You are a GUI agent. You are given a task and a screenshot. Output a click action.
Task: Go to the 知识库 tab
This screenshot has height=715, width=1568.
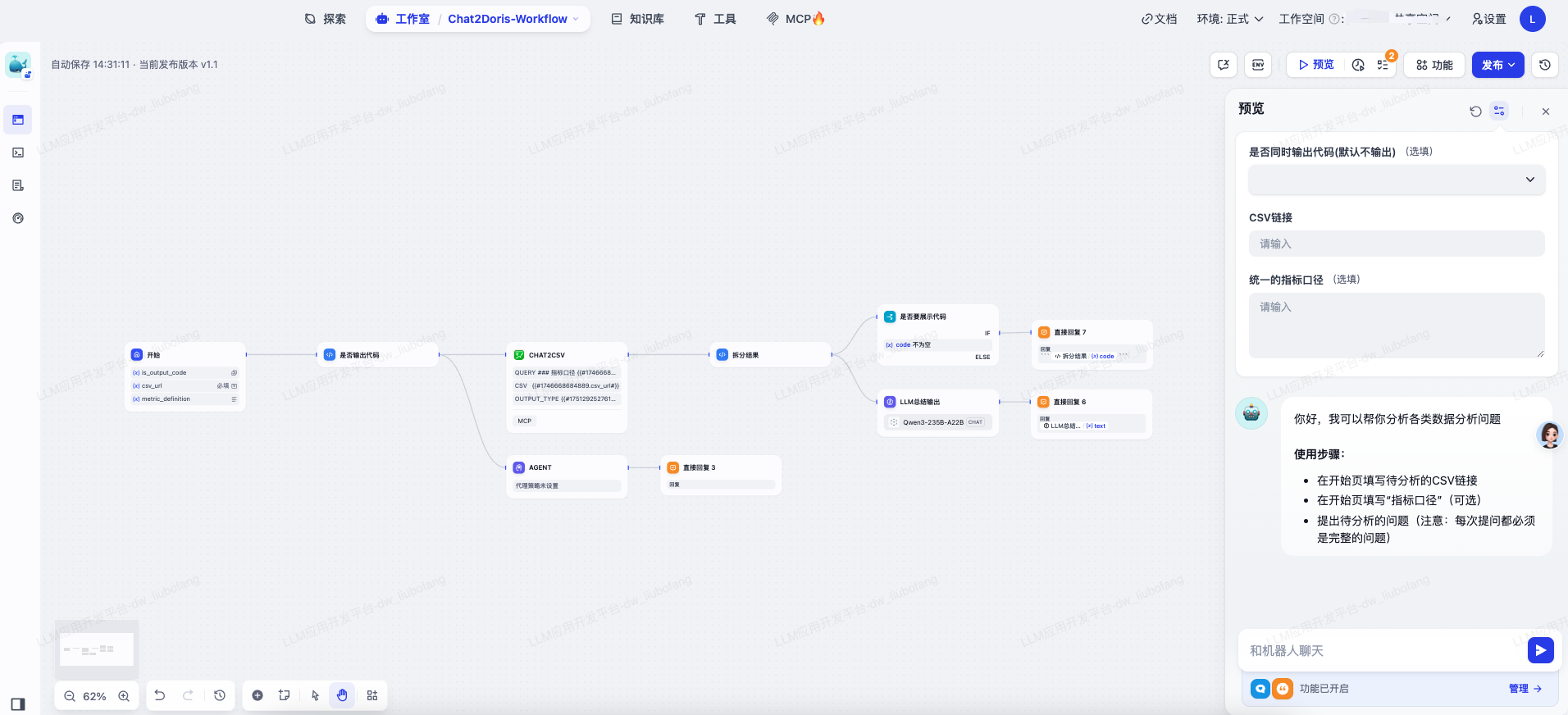coord(637,19)
